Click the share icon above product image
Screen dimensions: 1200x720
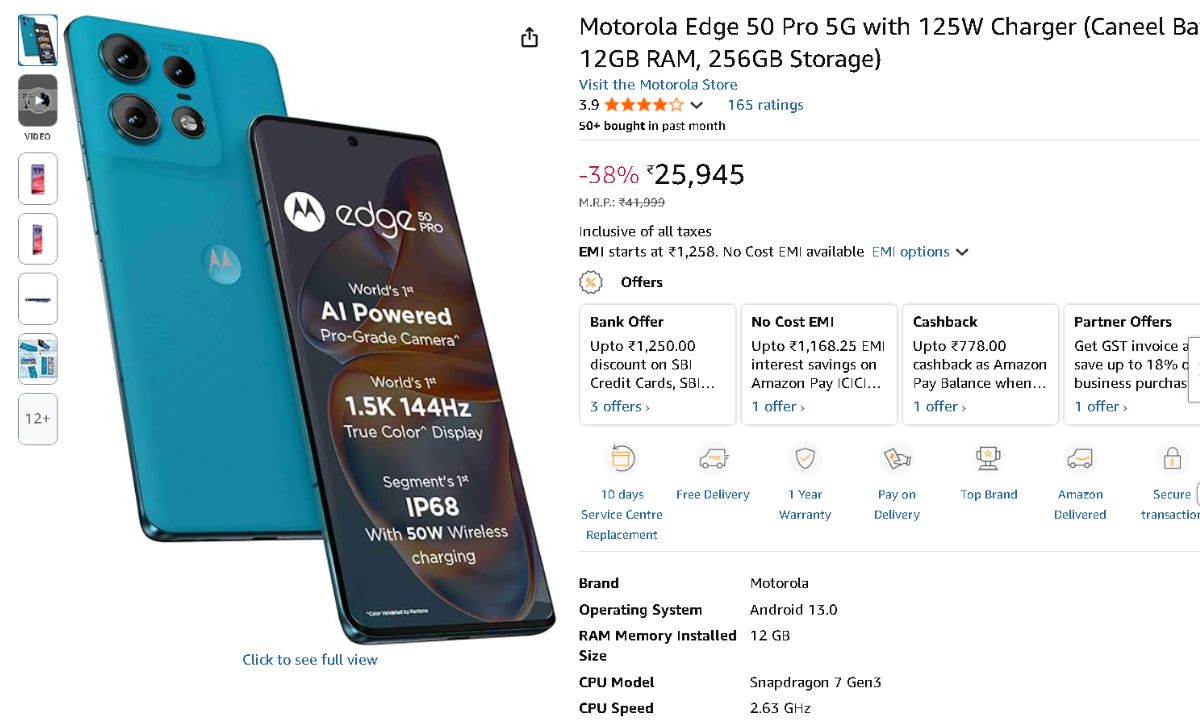(530, 38)
